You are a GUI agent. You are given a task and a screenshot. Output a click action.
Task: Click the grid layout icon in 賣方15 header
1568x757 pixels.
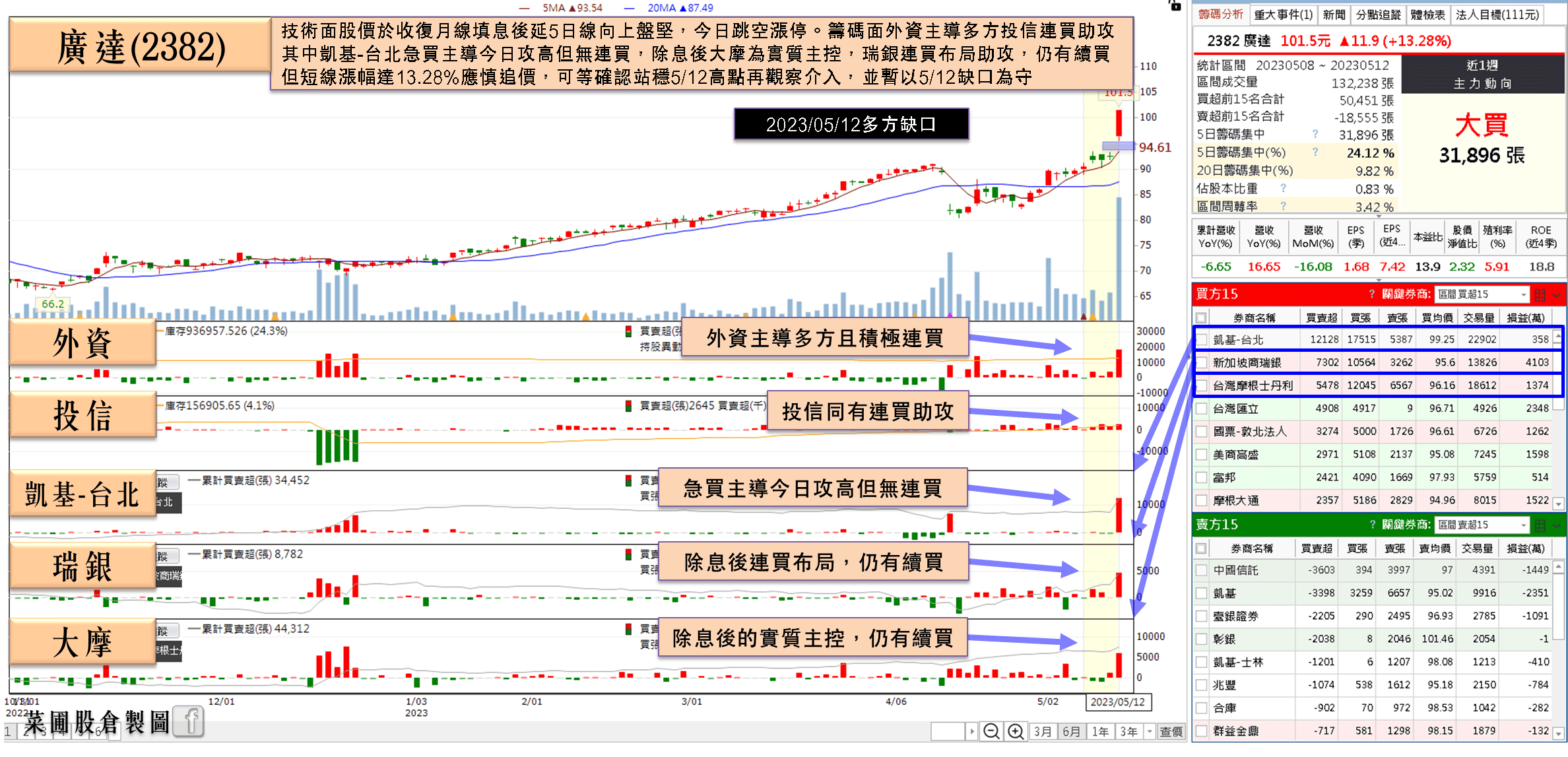coord(1540,525)
